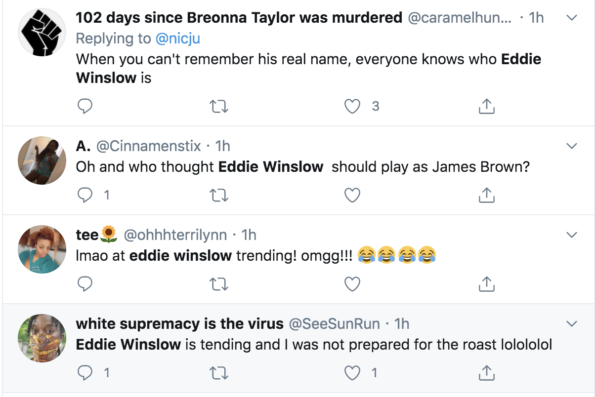Screen dimensions: 595x397
Task: Open the @ohhhterrilynn tweet options chevron
Action: (x=571, y=235)
